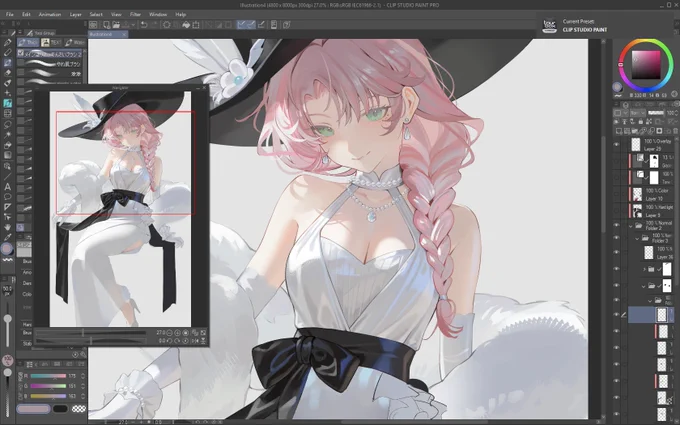
Task: Pick a color in the color wheel square
Action: pos(646,65)
